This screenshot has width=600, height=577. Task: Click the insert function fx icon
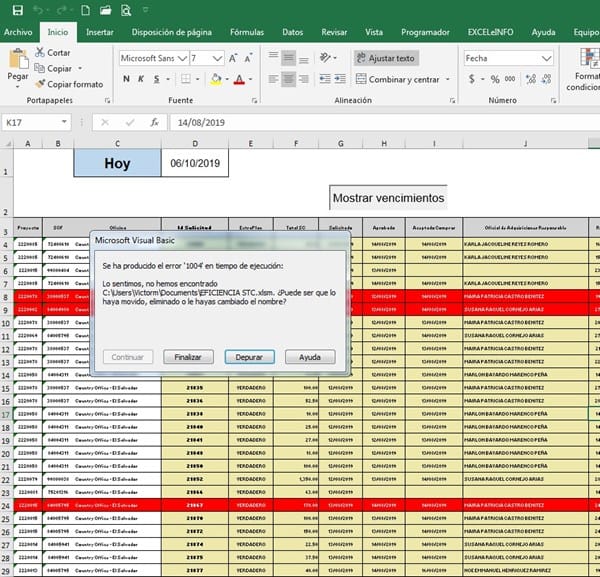coord(154,122)
